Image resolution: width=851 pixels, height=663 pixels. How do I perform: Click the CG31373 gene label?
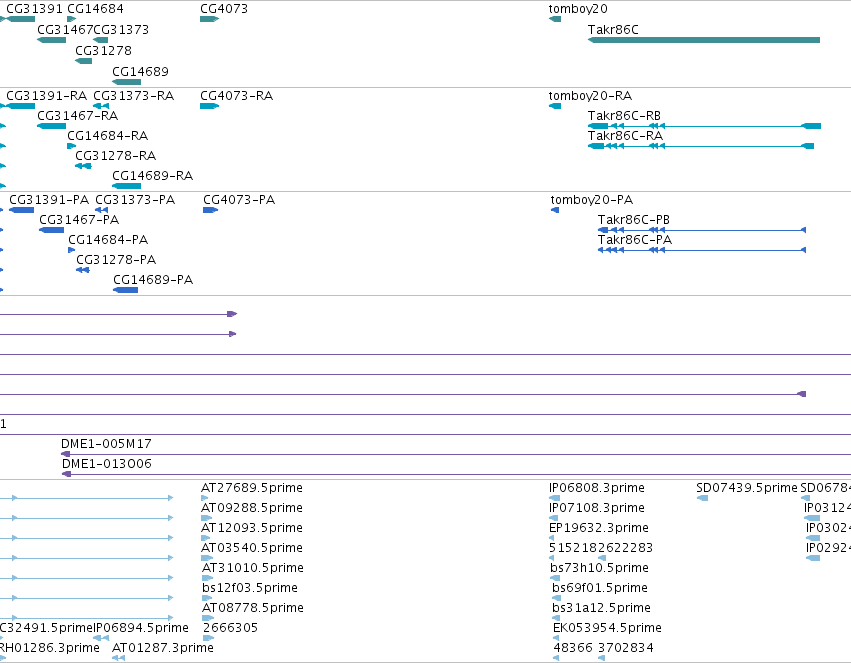pos(121,29)
